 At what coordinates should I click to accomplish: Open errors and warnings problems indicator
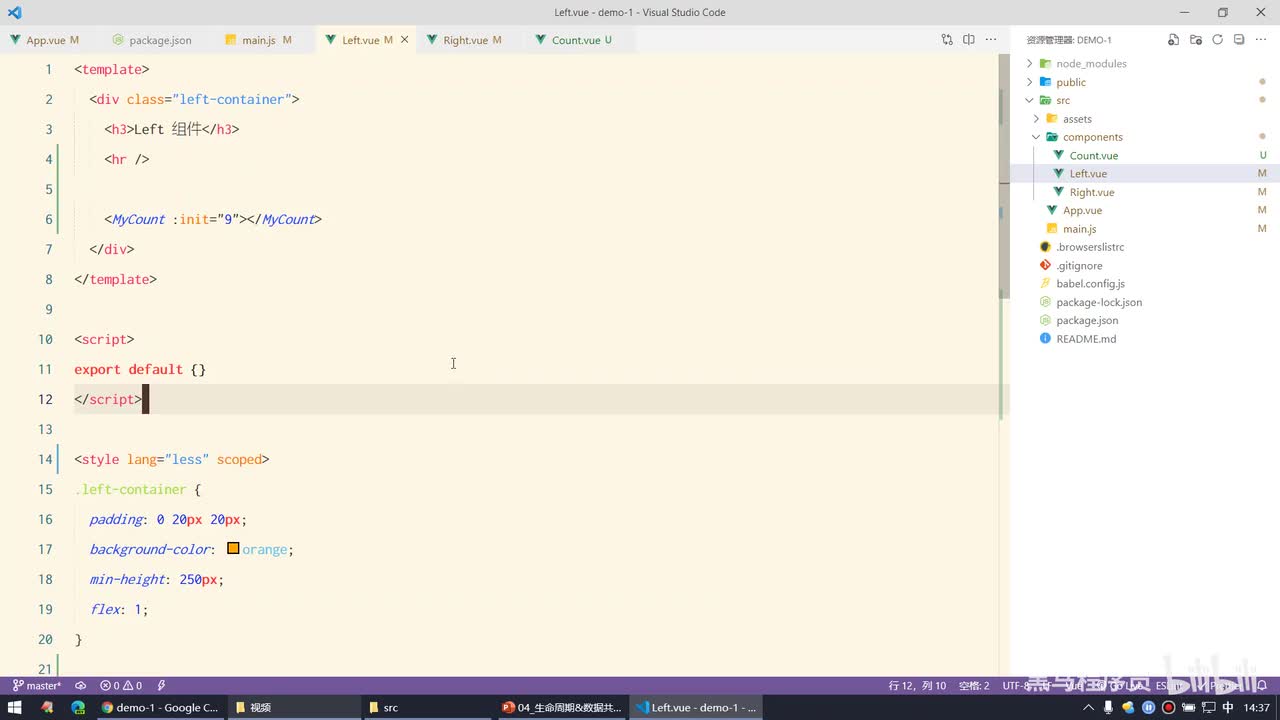click(x=121, y=686)
